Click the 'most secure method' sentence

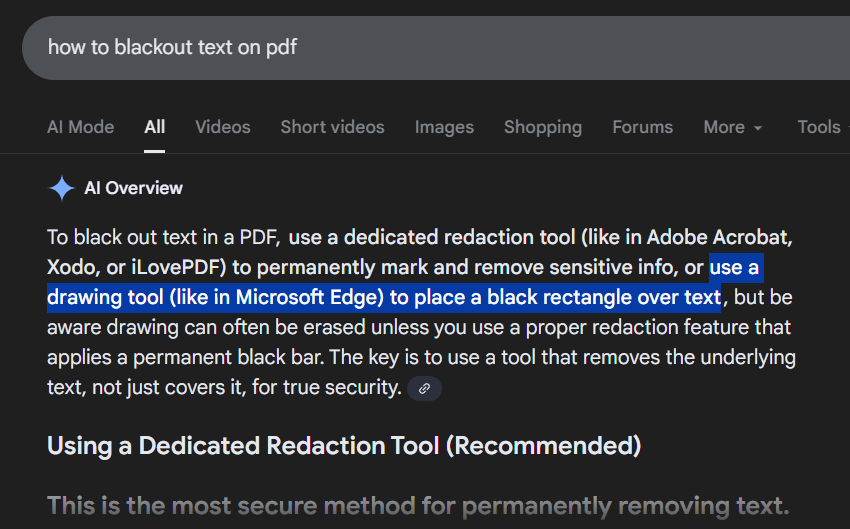[x=418, y=505]
